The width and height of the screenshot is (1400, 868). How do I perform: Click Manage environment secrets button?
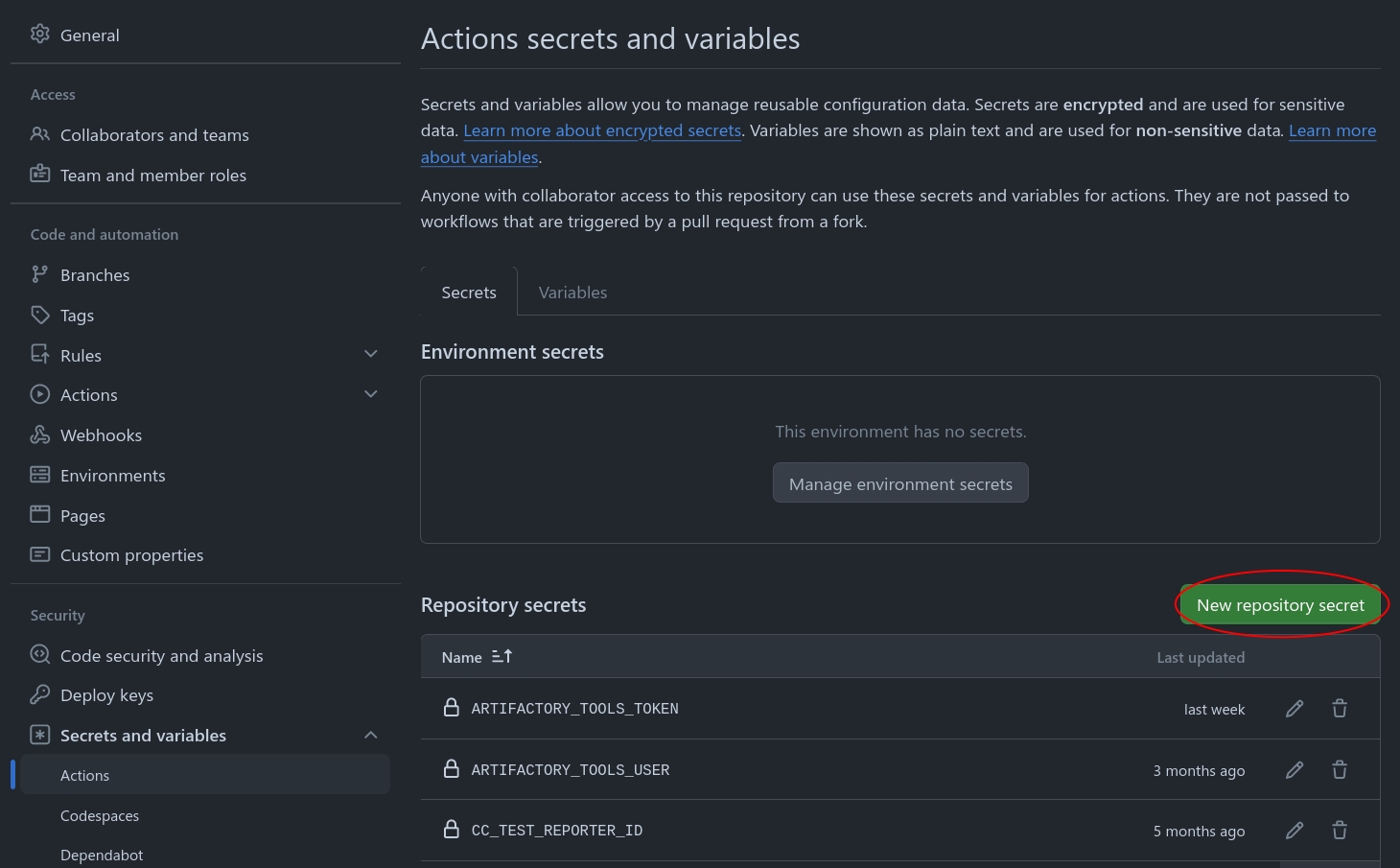pos(900,484)
